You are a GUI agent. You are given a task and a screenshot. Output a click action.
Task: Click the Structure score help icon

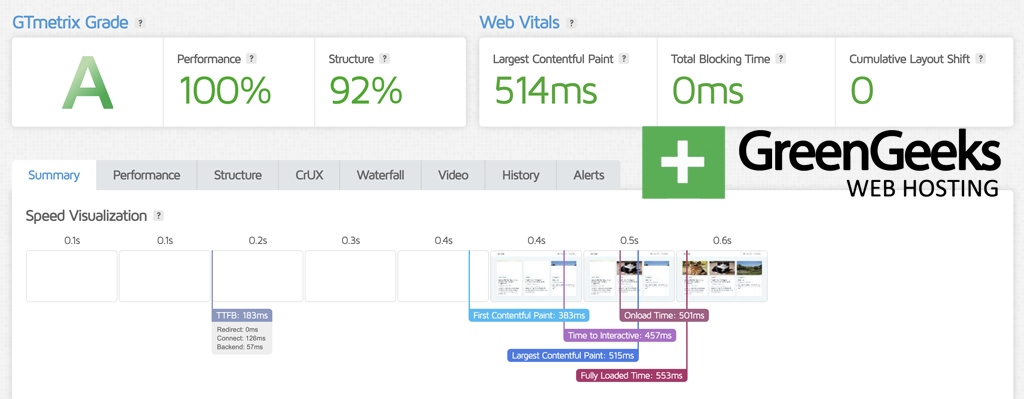[x=385, y=59]
